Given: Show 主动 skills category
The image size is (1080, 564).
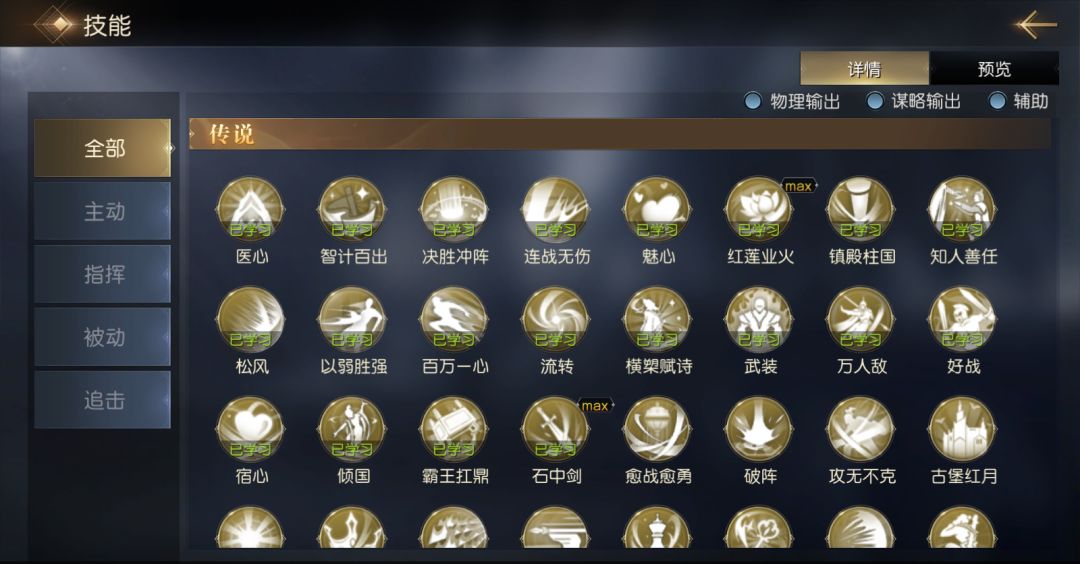Looking at the screenshot, I should pos(103,211).
